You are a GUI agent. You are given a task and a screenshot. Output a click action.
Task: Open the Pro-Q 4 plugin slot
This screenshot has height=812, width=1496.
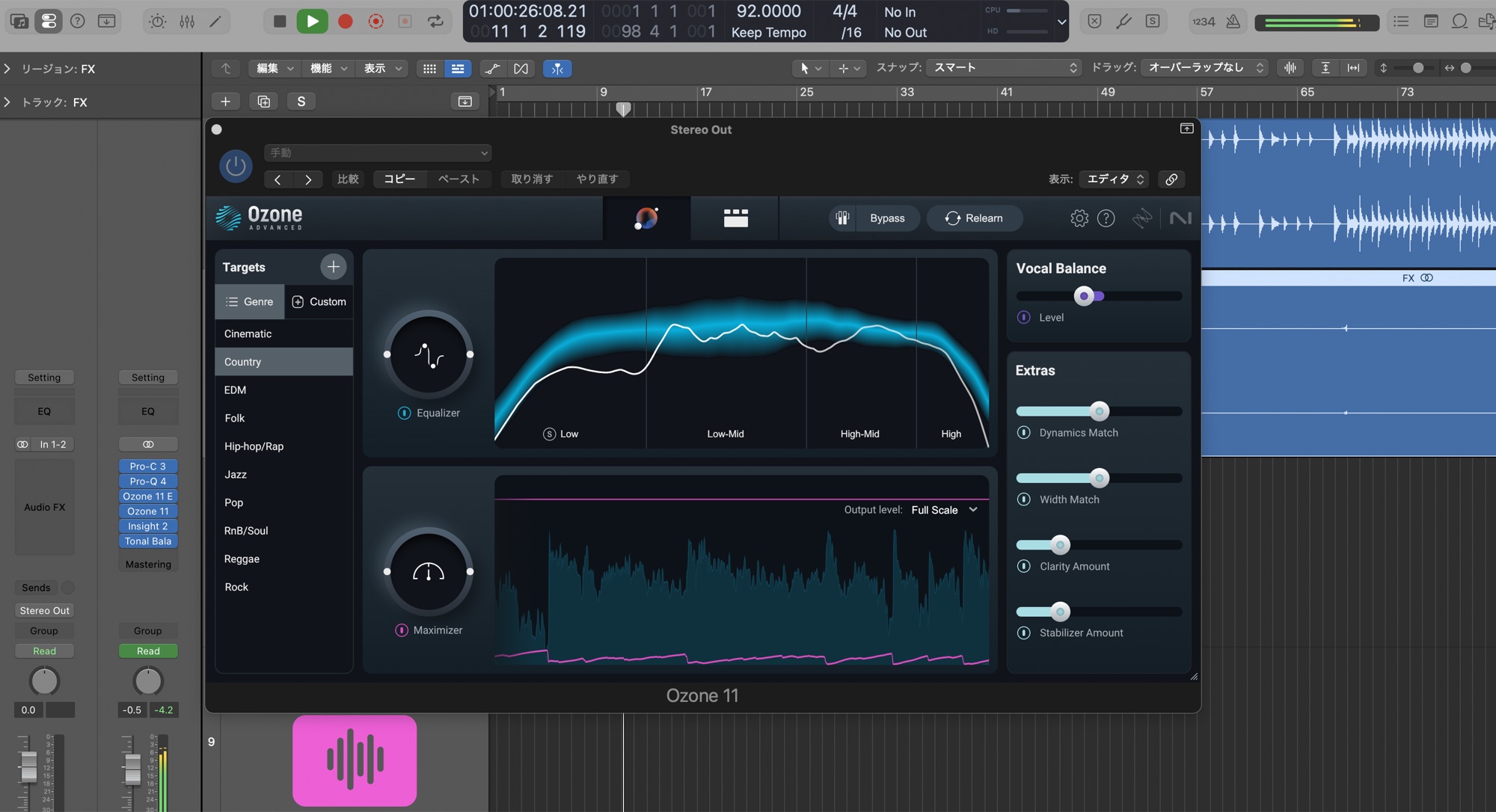[148, 482]
